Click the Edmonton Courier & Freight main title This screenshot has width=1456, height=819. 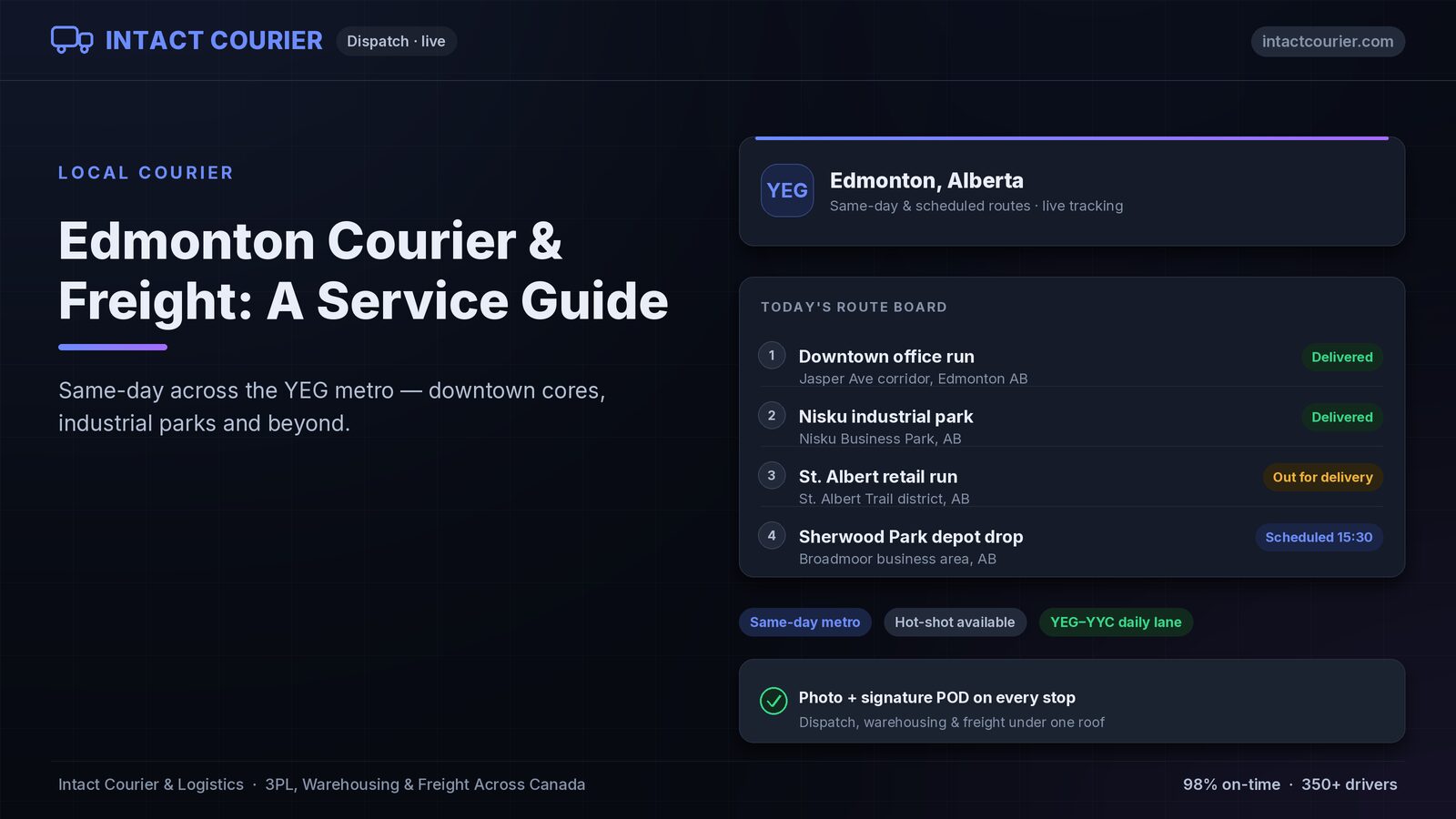pyautogui.click(x=363, y=270)
